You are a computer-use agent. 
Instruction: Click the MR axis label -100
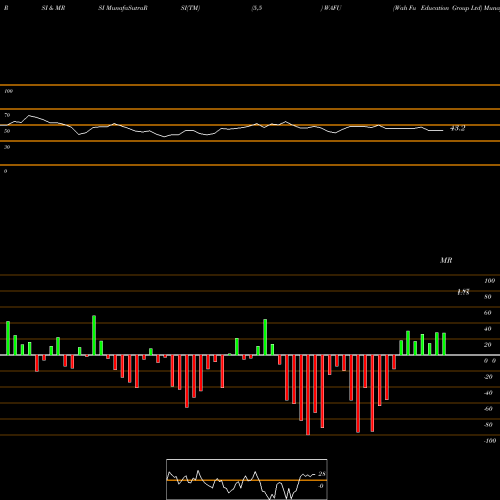pyautogui.click(x=490, y=441)
